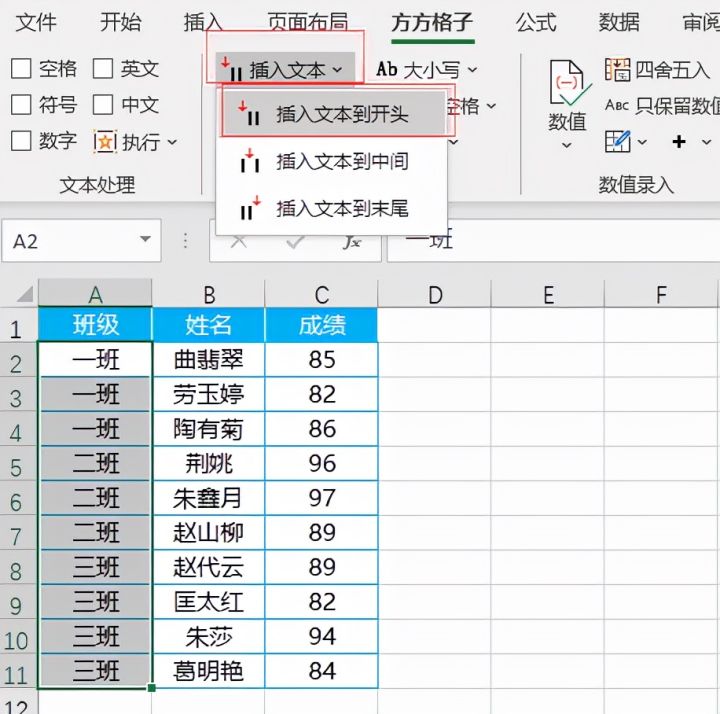Viewport: 720px width, 714px height.
Task: Select cell with name 朱莎
Action: [x=208, y=636]
